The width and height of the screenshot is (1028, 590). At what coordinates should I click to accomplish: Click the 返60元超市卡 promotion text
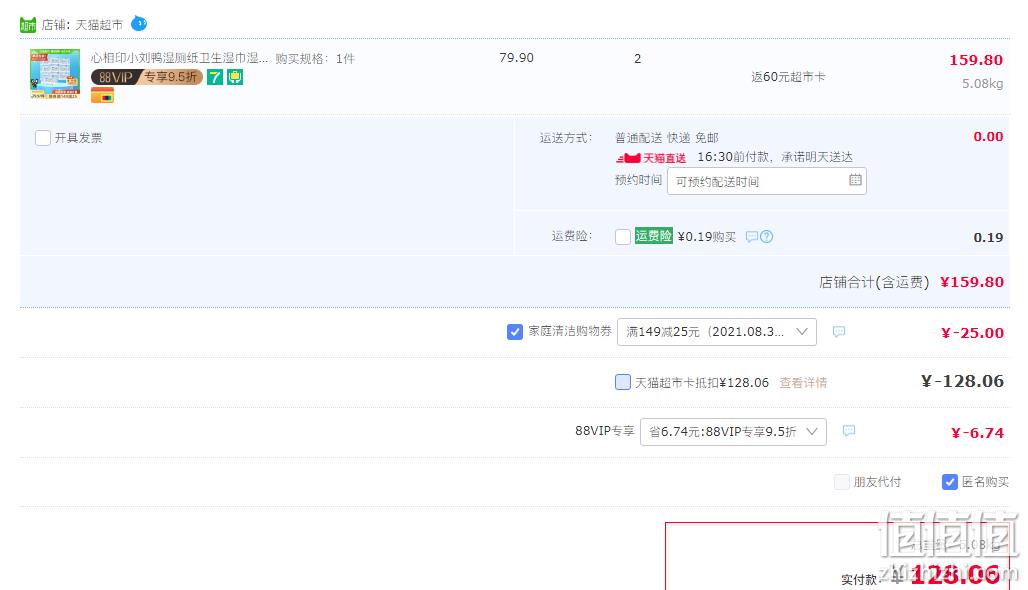788,77
